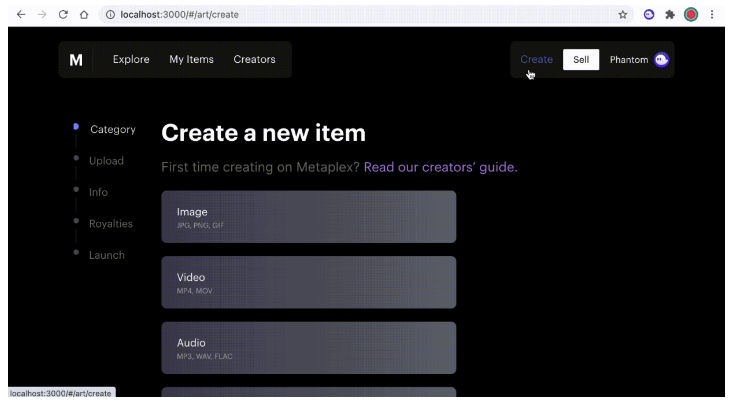
Task: Select the Category step
Action: [x=113, y=130]
